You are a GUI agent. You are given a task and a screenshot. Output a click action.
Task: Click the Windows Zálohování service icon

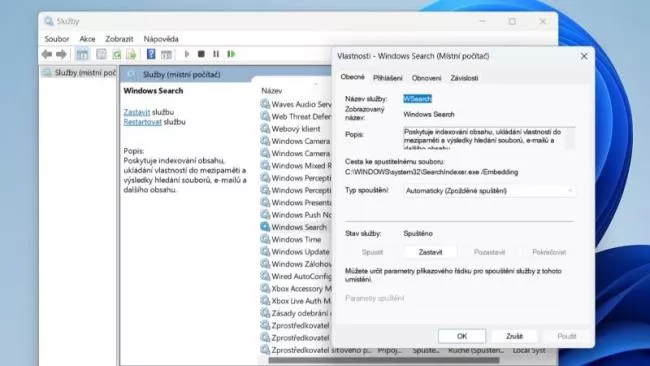(x=265, y=264)
